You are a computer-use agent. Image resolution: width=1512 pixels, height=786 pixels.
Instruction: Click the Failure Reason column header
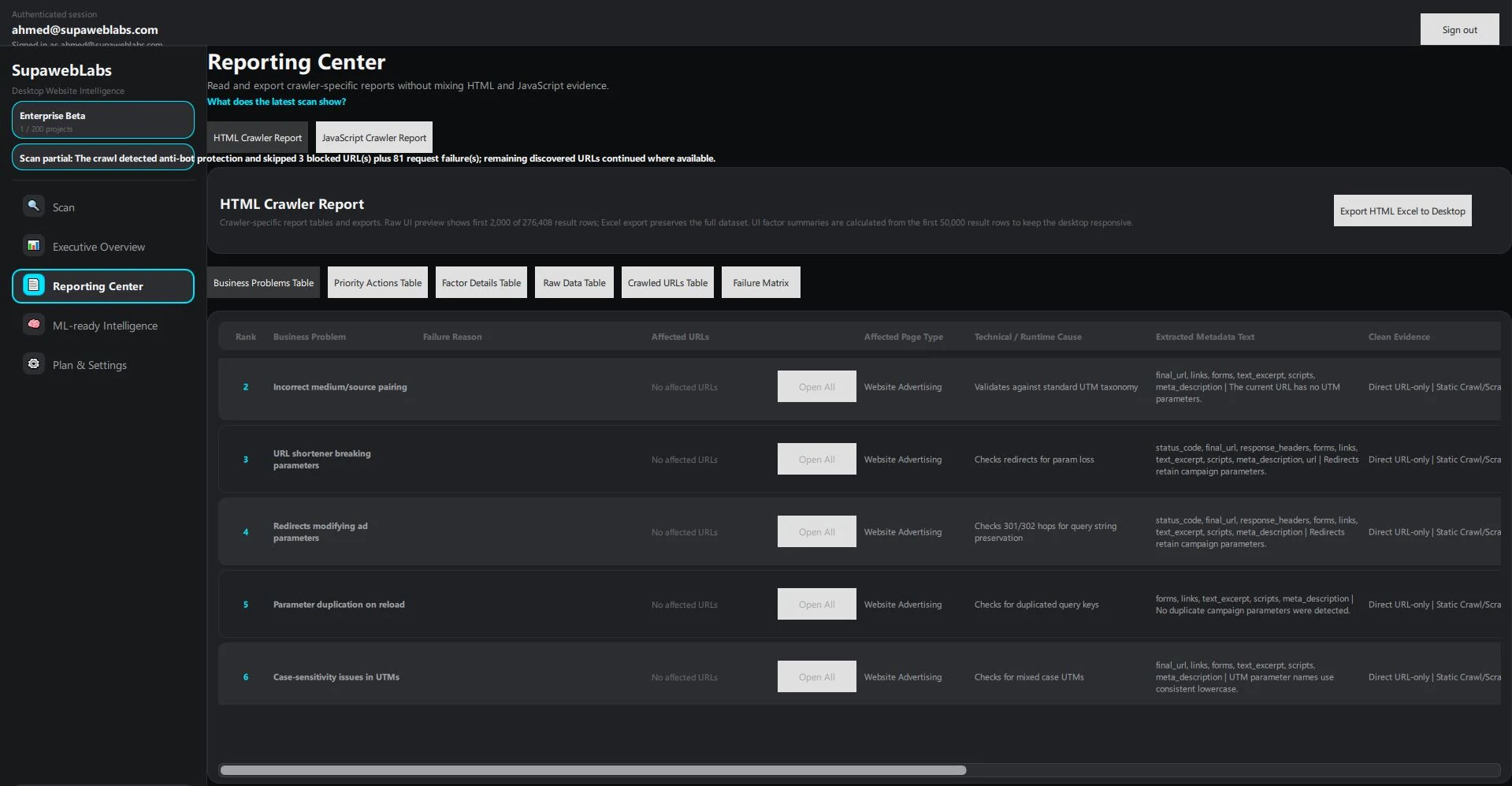pos(452,337)
